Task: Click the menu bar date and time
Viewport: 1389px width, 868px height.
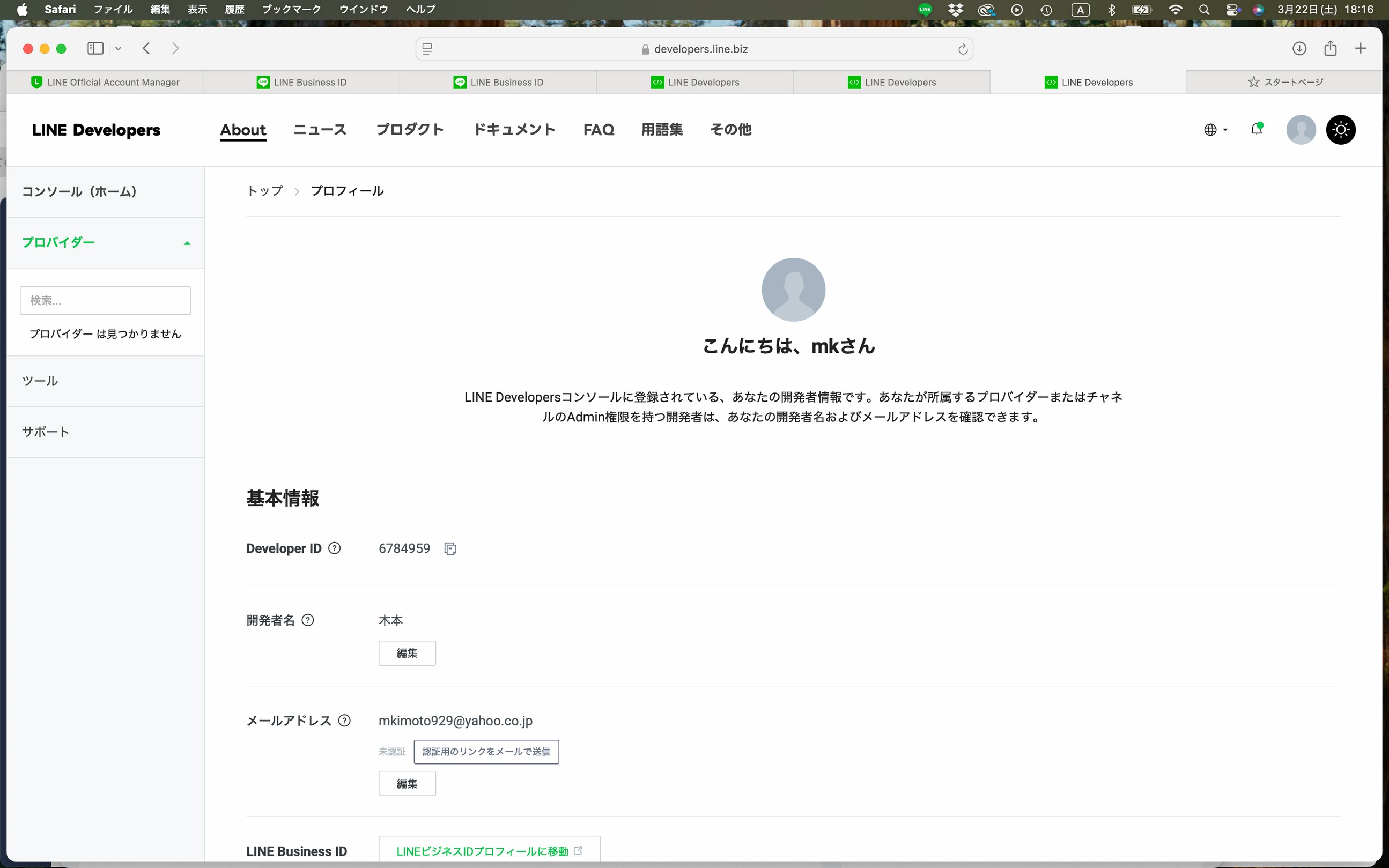Action: pyautogui.click(x=1325, y=9)
